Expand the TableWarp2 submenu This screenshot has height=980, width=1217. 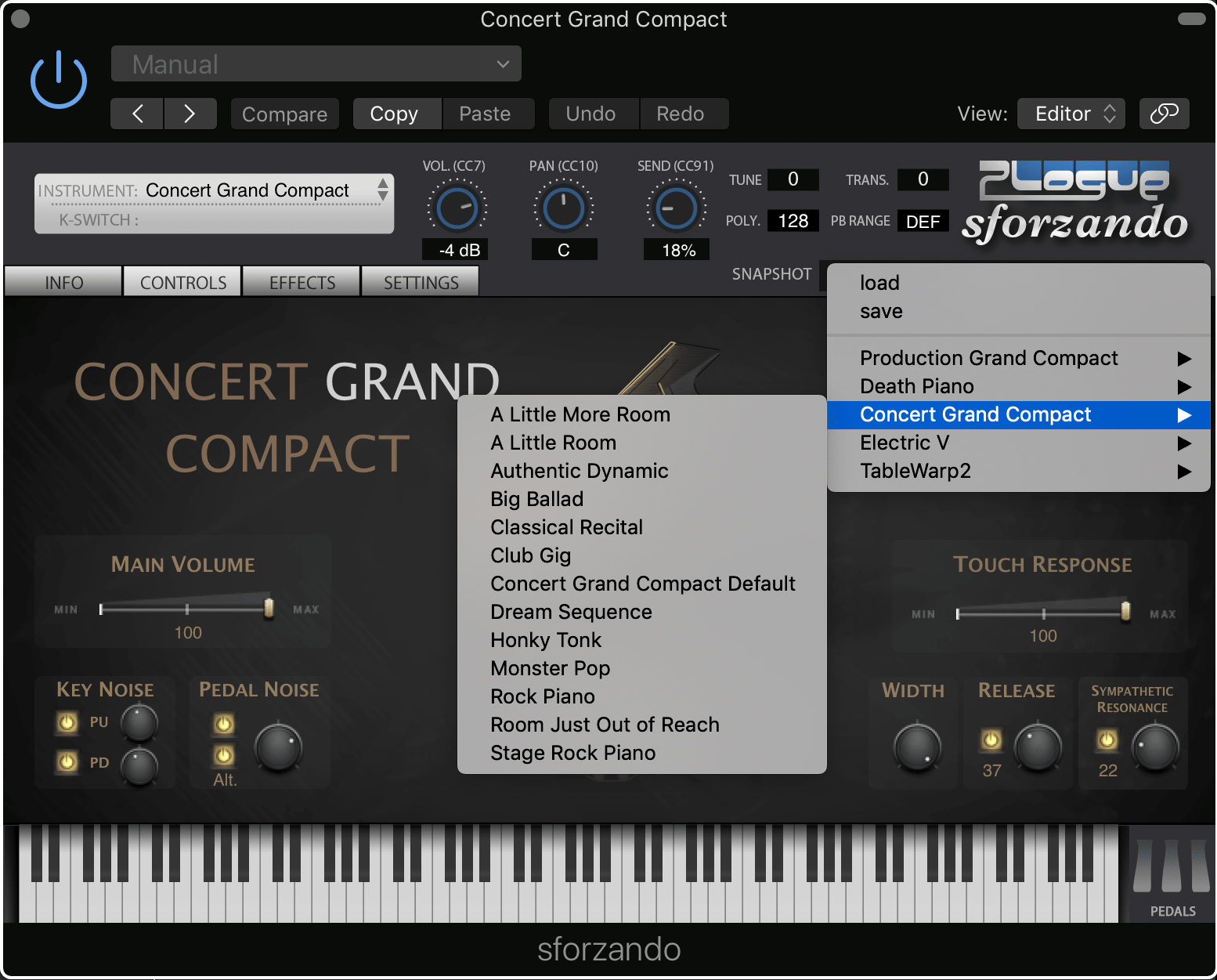coord(1019,471)
